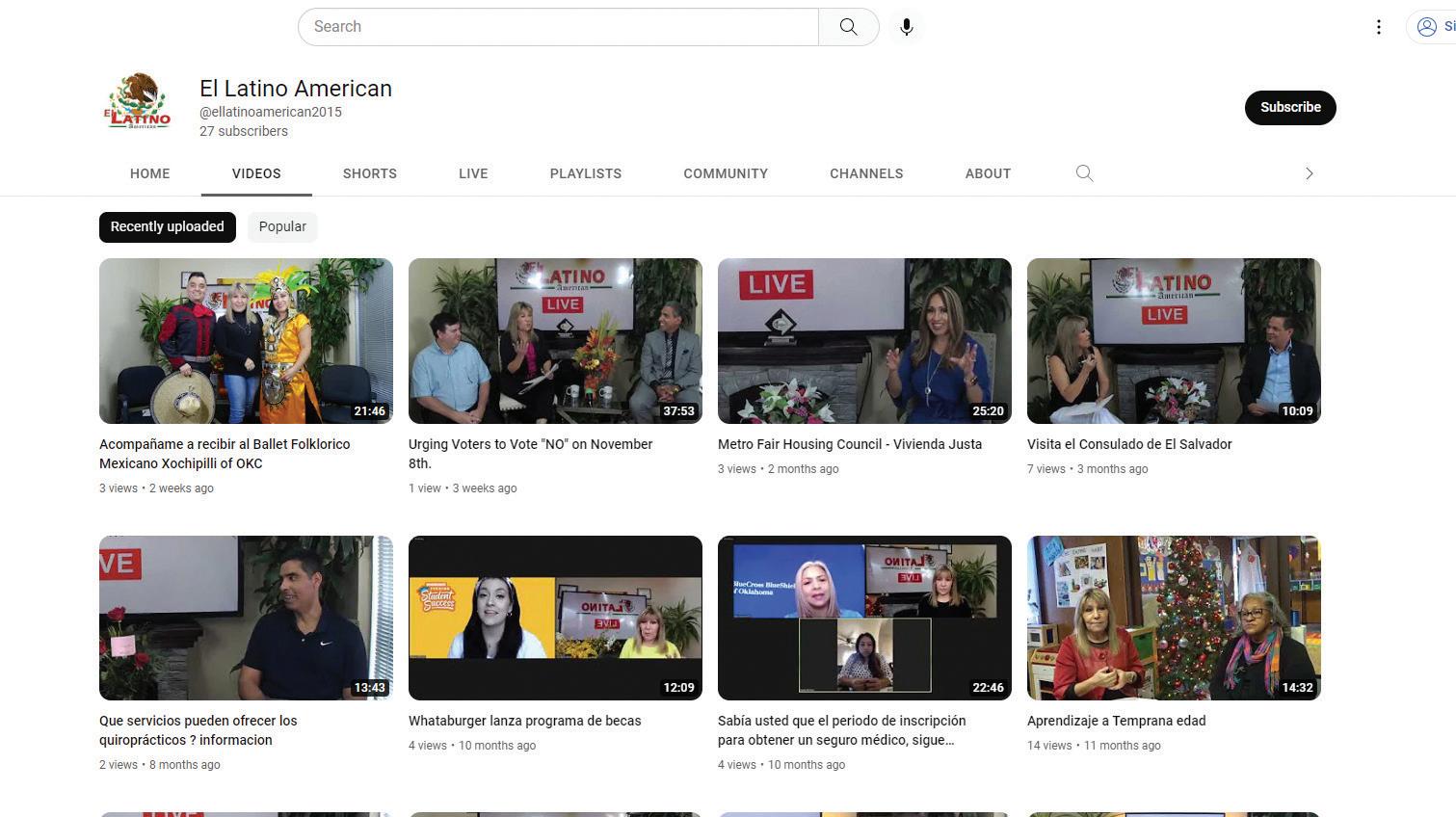This screenshot has height=817, width=1456.
Task: Select the Recently uploaded filter chip
Action: (x=168, y=226)
